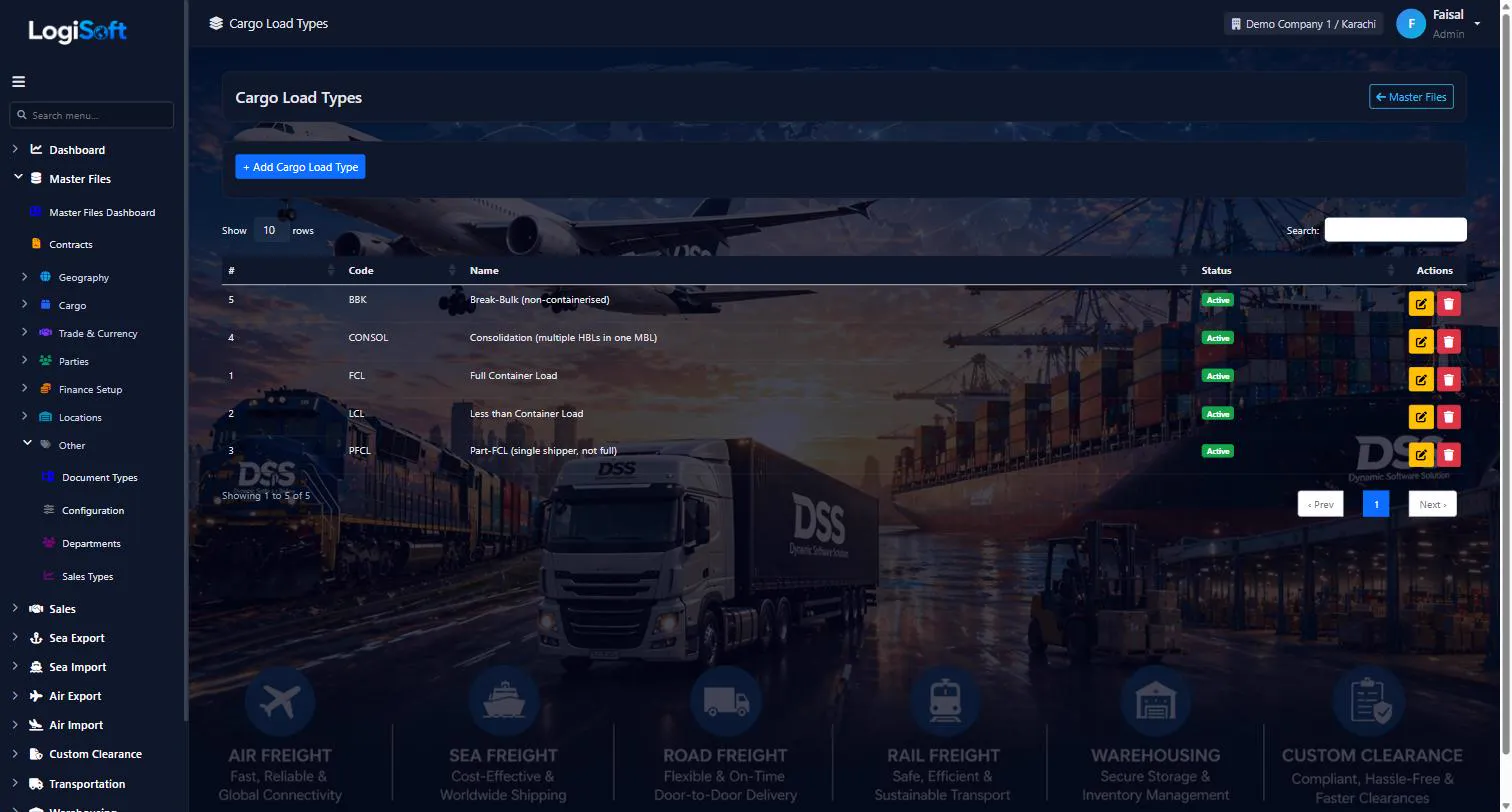
Task: Click the Sea Export anchor icon
Action: [x=36, y=638]
